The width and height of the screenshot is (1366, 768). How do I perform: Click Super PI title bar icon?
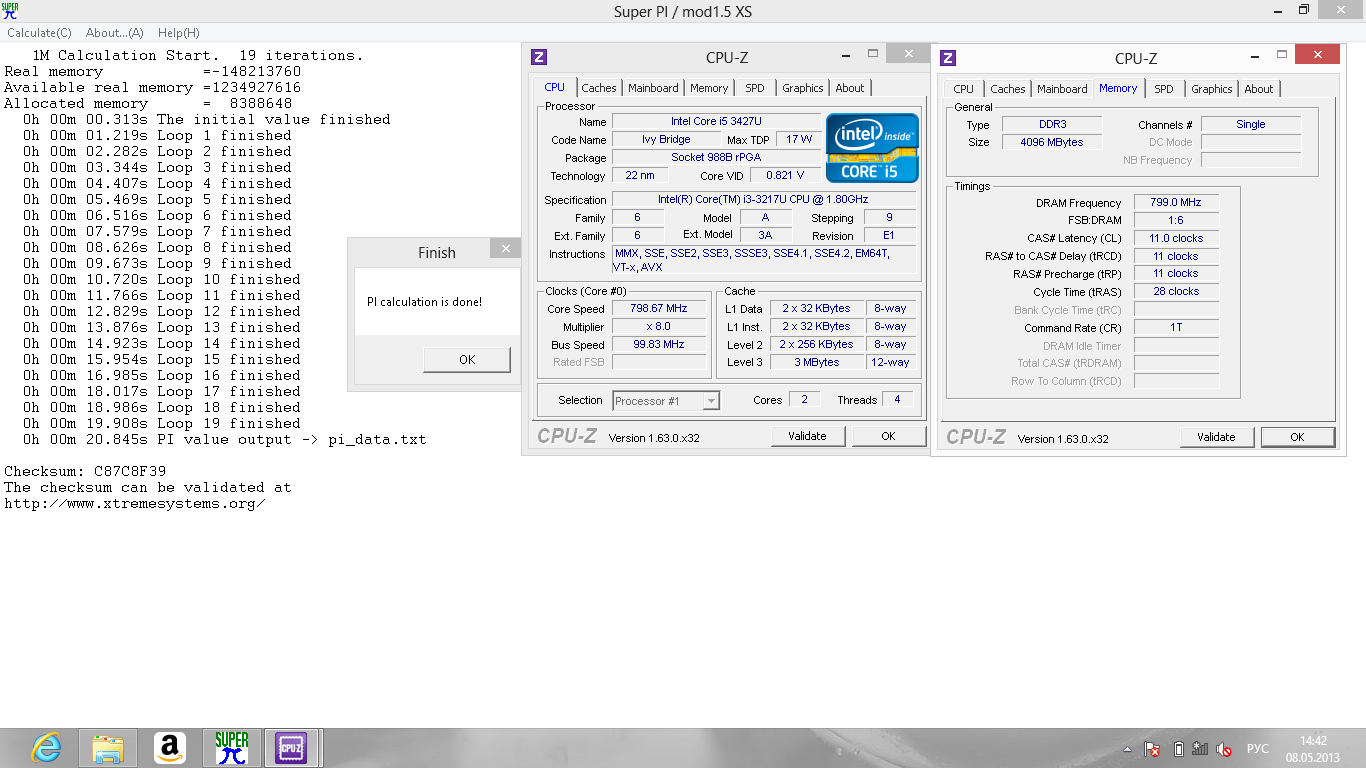pyautogui.click(x=9, y=10)
